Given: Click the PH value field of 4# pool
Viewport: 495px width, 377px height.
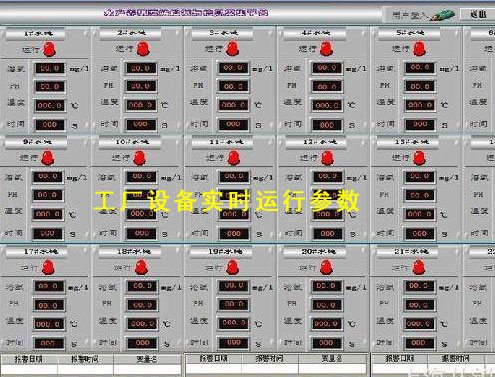Looking at the screenshot, I should pos(326,87).
